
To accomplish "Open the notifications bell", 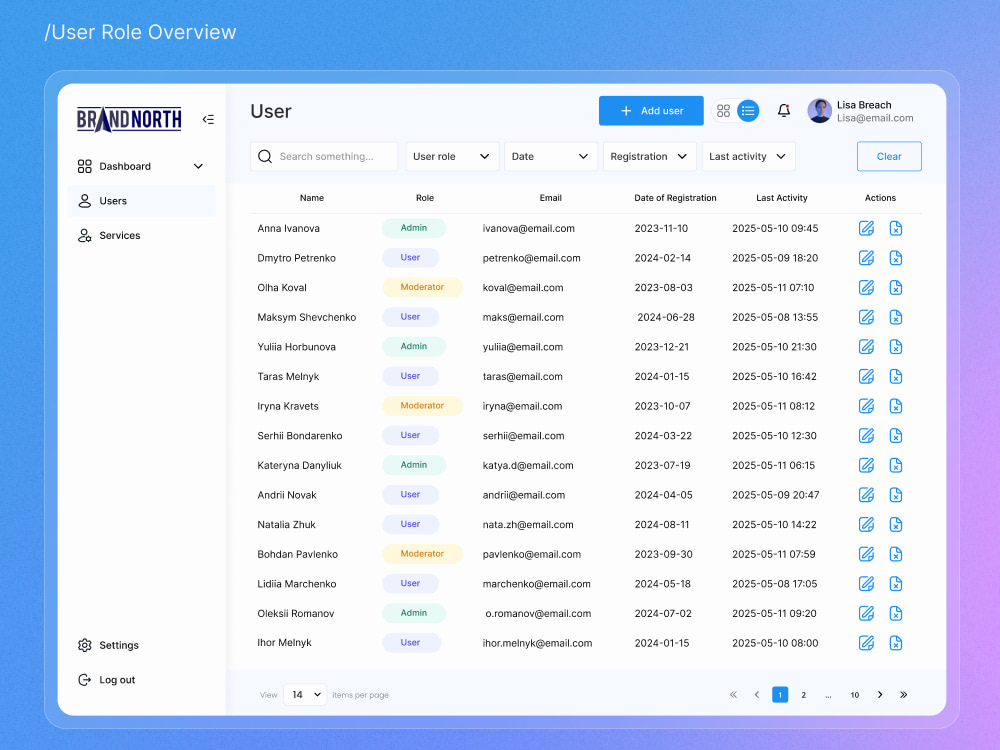I will pos(784,111).
